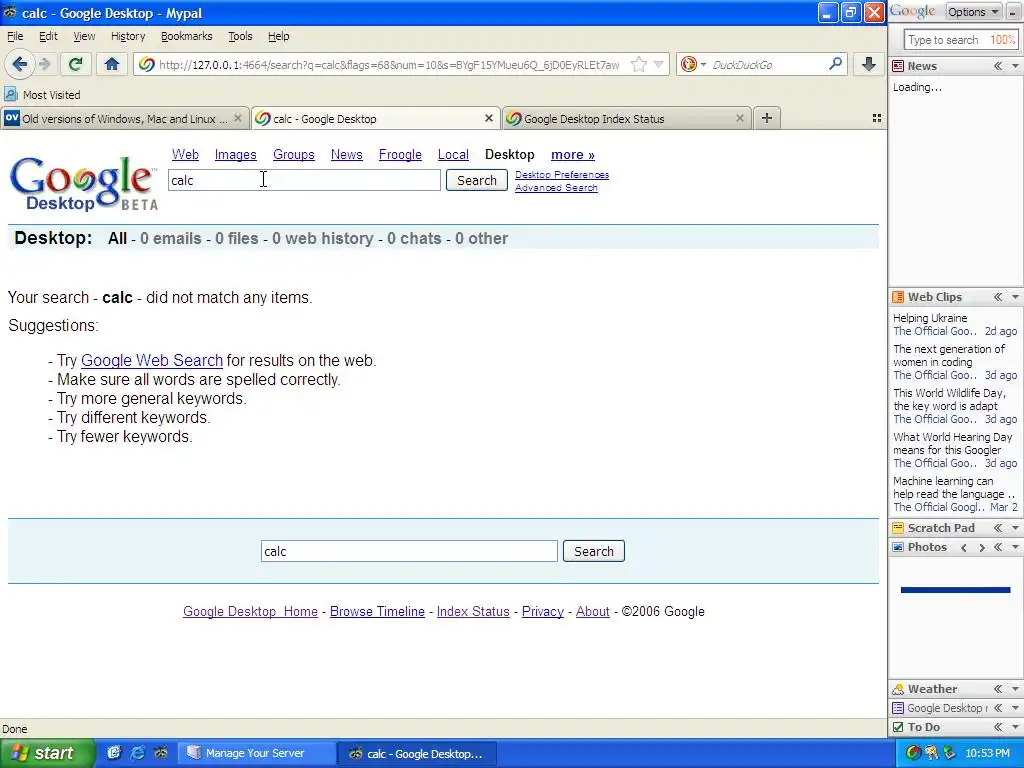Open the address bar history dropdown arrow

coord(659,64)
